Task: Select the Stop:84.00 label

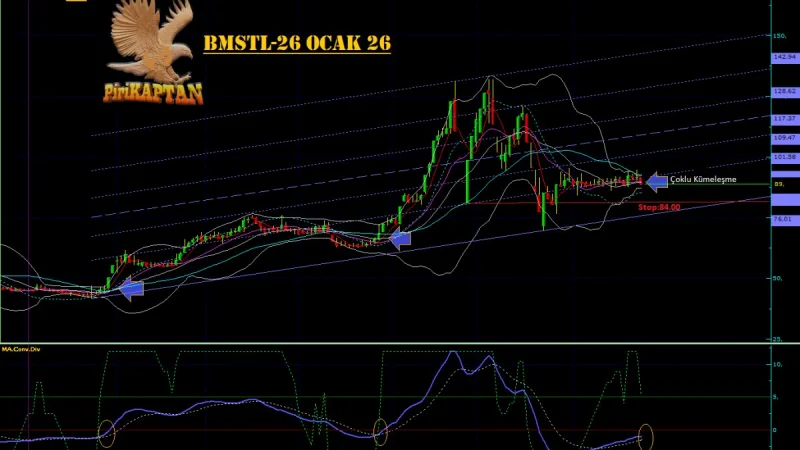Action: (659, 207)
